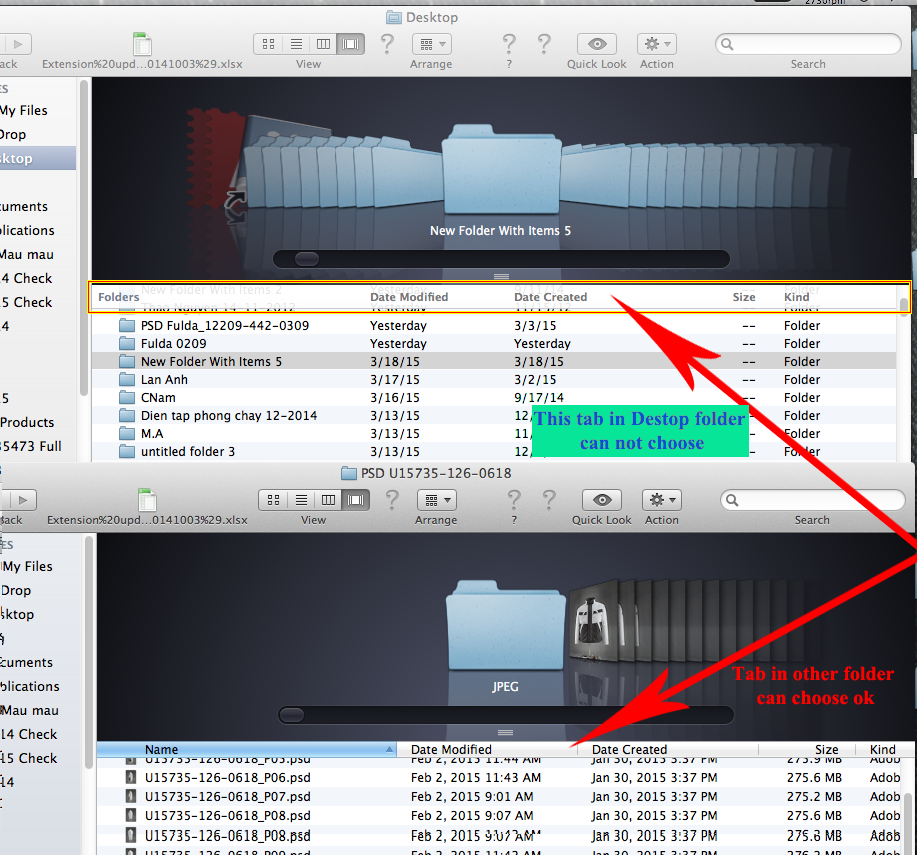Click Quick Look eye in Desktop window
Screen dimensions: 917x855
[597, 44]
